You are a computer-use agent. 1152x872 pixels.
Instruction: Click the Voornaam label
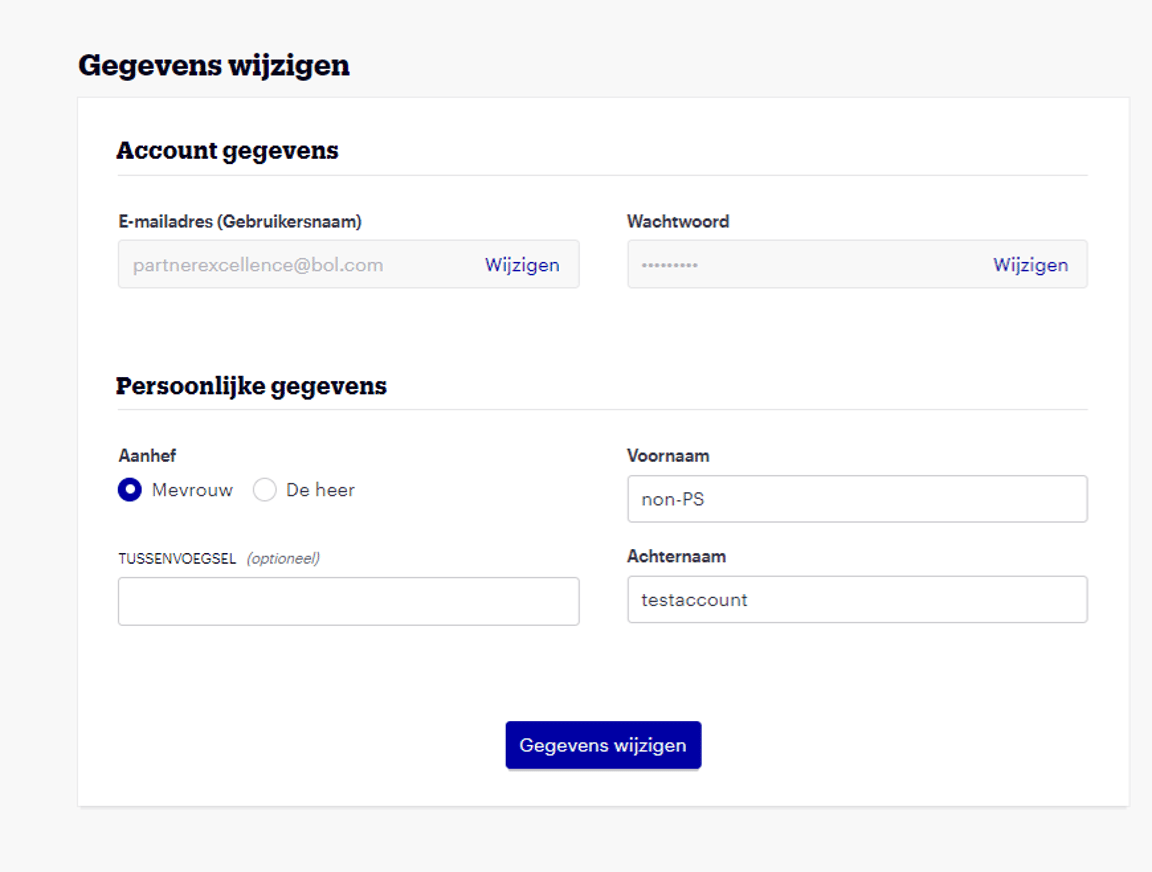point(668,455)
